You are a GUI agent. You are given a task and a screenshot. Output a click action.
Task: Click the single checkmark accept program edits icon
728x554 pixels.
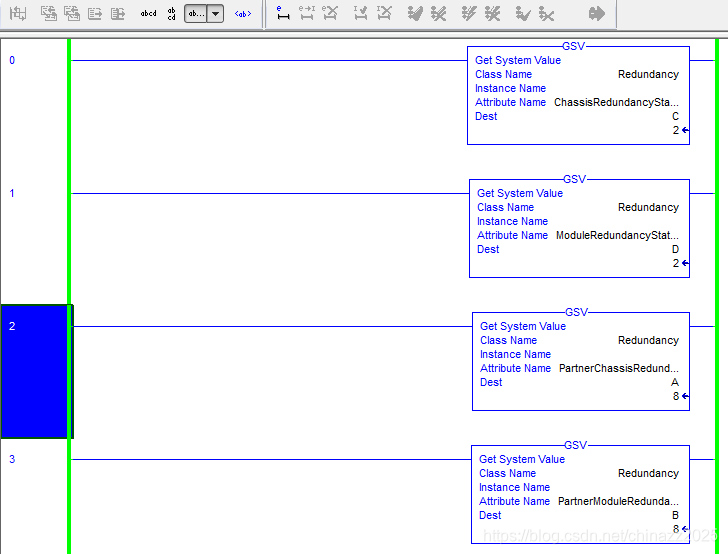(415, 13)
